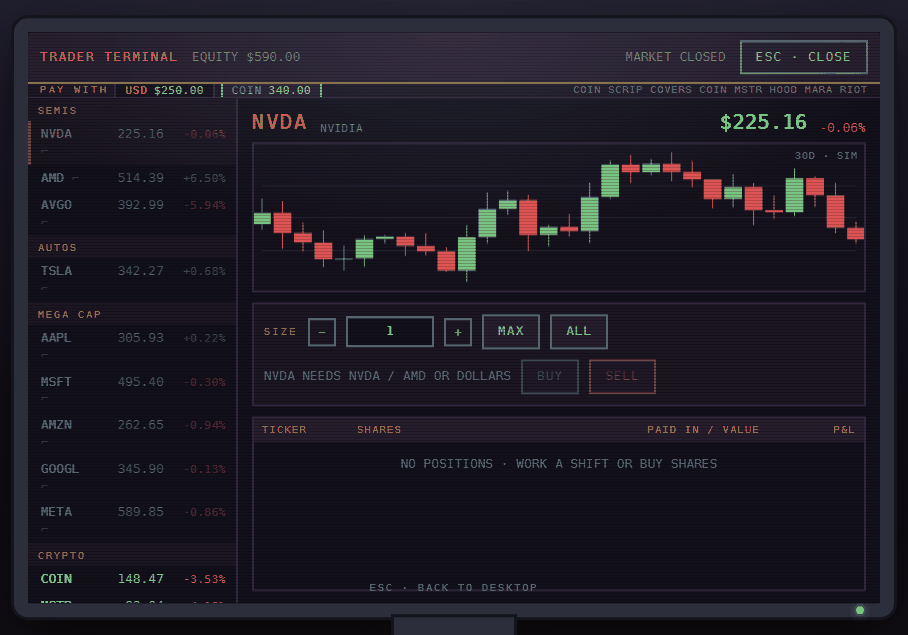
Task: Click the SHARES column header
Action: point(379,430)
